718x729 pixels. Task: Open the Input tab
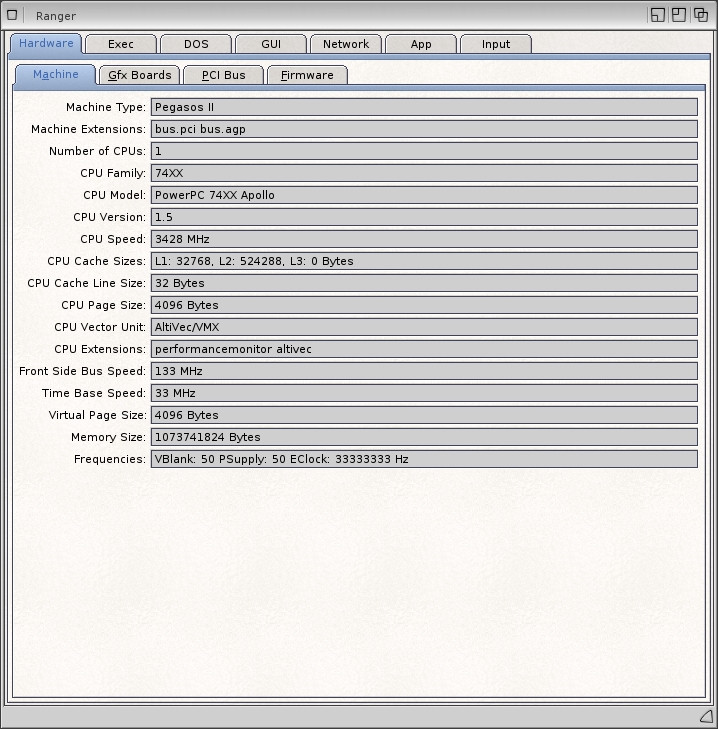pyautogui.click(x=496, y=44)
